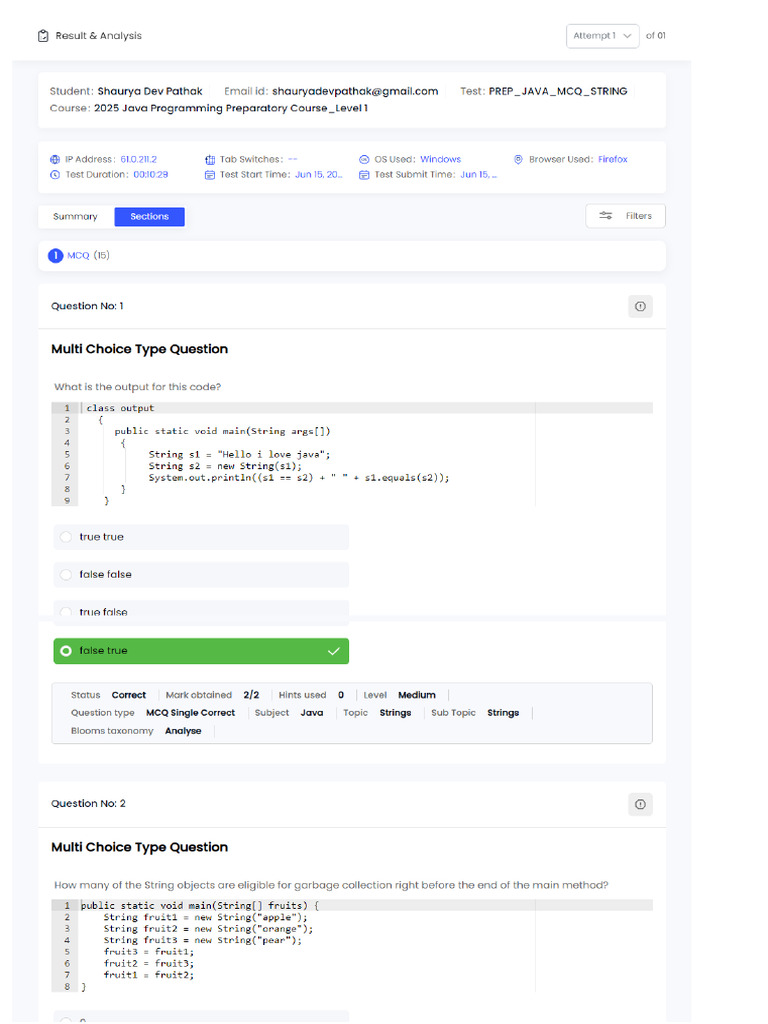Switch to the Sections tab
The image size is (768, 1024).
coord(149,217)
